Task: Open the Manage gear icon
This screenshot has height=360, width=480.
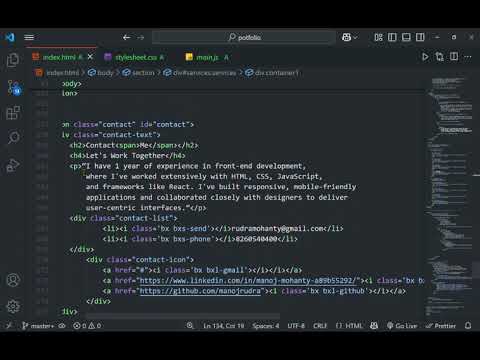Action: (x=13, y=306)
